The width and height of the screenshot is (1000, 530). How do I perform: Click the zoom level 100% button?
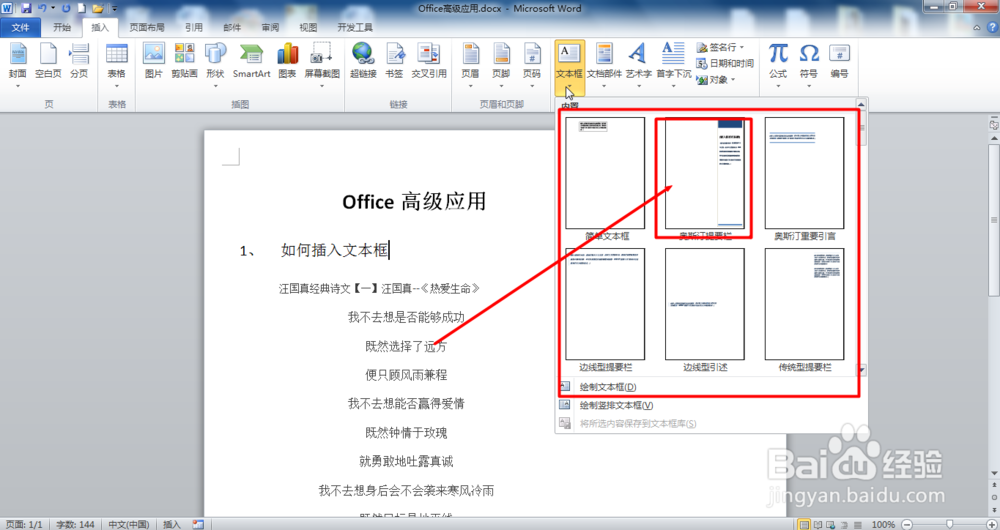click(883, 524)
